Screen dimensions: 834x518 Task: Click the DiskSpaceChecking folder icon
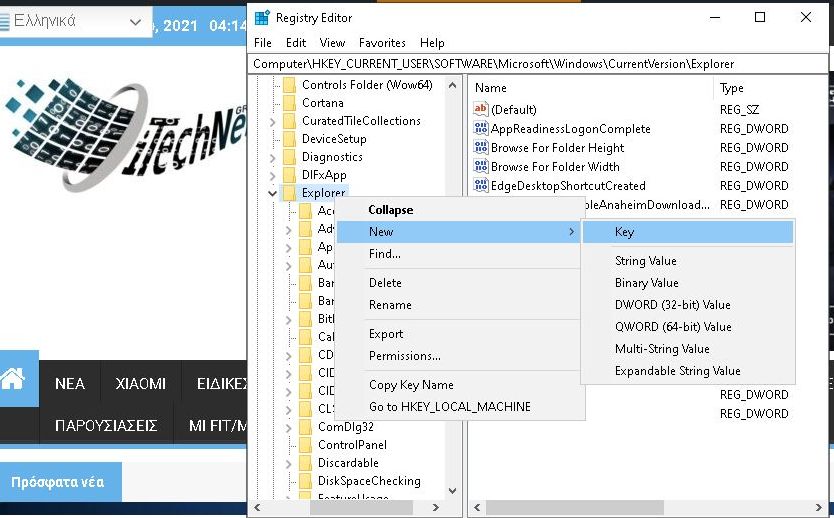[x=305, y=481]
